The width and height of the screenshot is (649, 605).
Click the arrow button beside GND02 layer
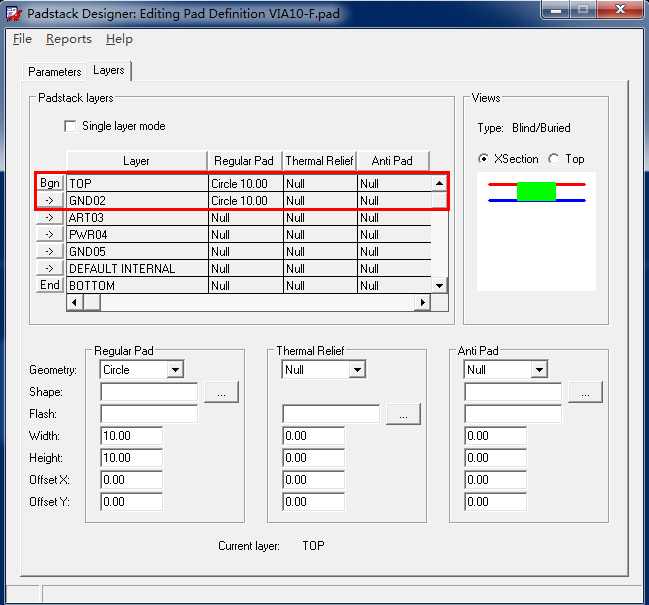tap(50, 200)
